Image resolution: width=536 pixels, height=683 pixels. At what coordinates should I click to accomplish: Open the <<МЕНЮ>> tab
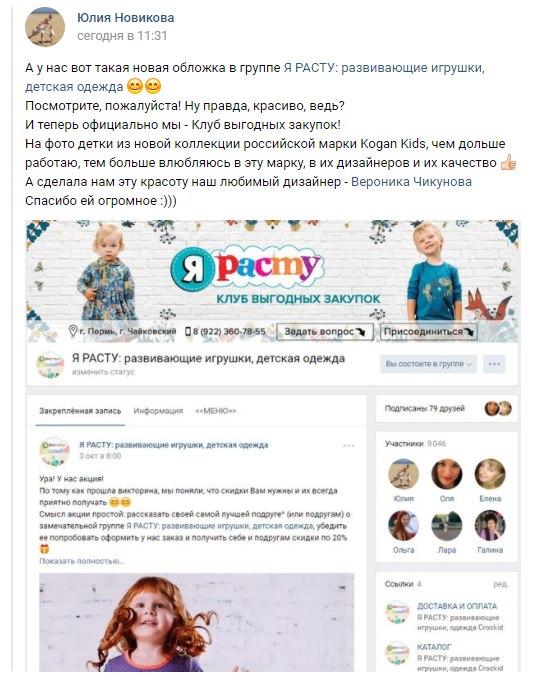click(216, 411)
